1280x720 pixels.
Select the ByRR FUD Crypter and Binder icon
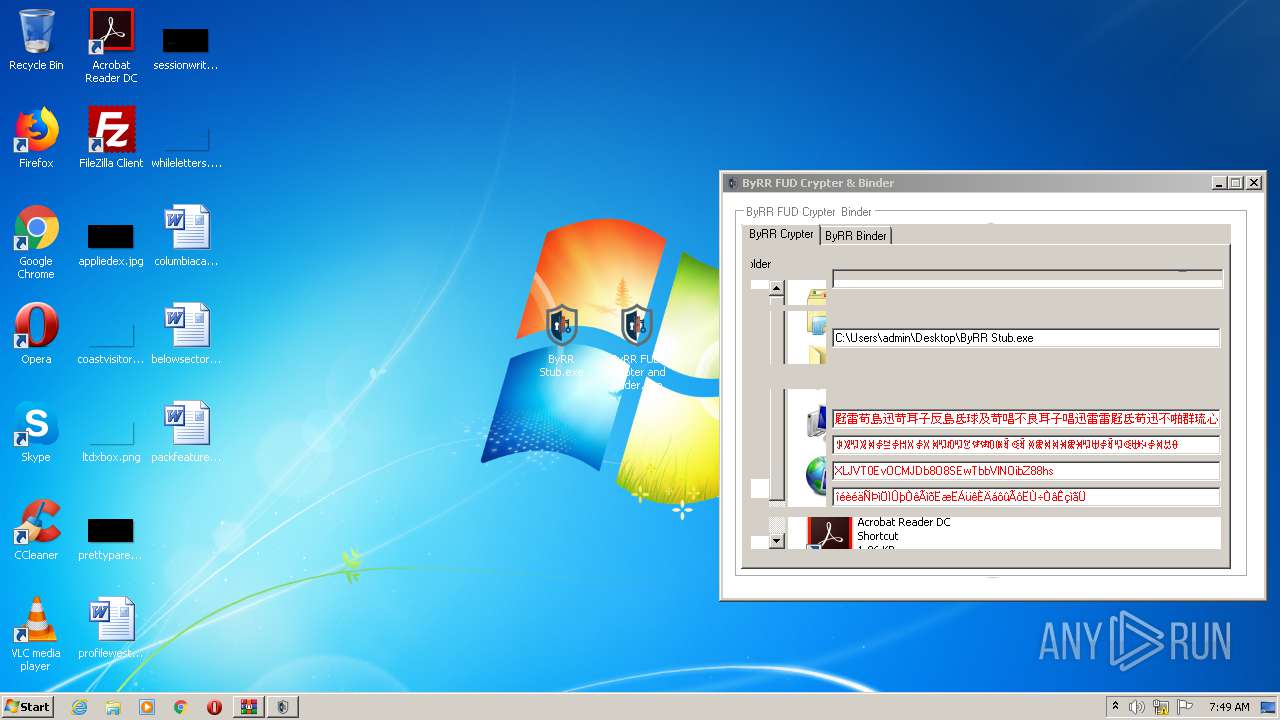pos(636,347)
